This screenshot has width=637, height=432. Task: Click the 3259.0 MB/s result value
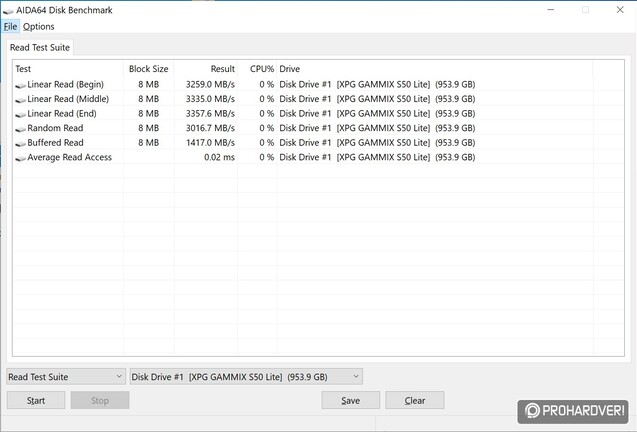tap(210, 85)
